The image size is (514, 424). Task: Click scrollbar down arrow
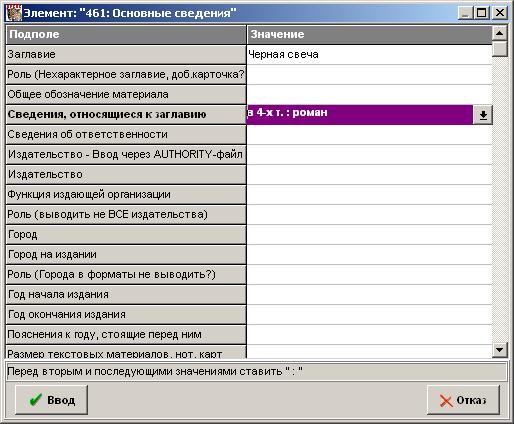tap(500, 350)
